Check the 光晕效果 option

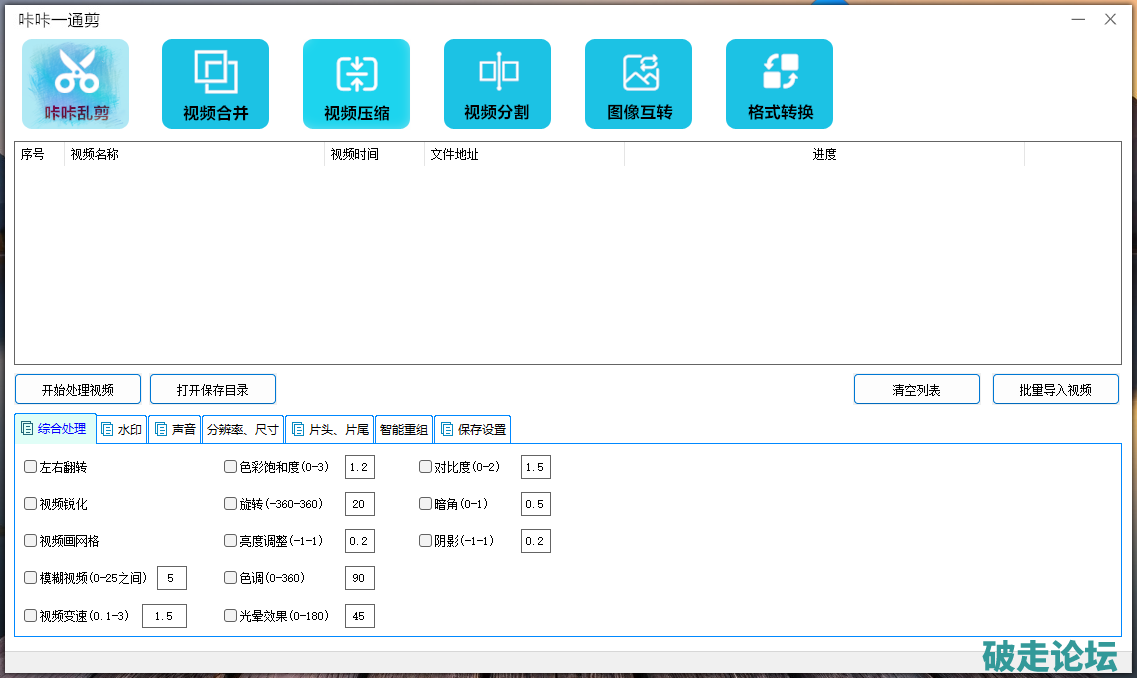[231, 616]
